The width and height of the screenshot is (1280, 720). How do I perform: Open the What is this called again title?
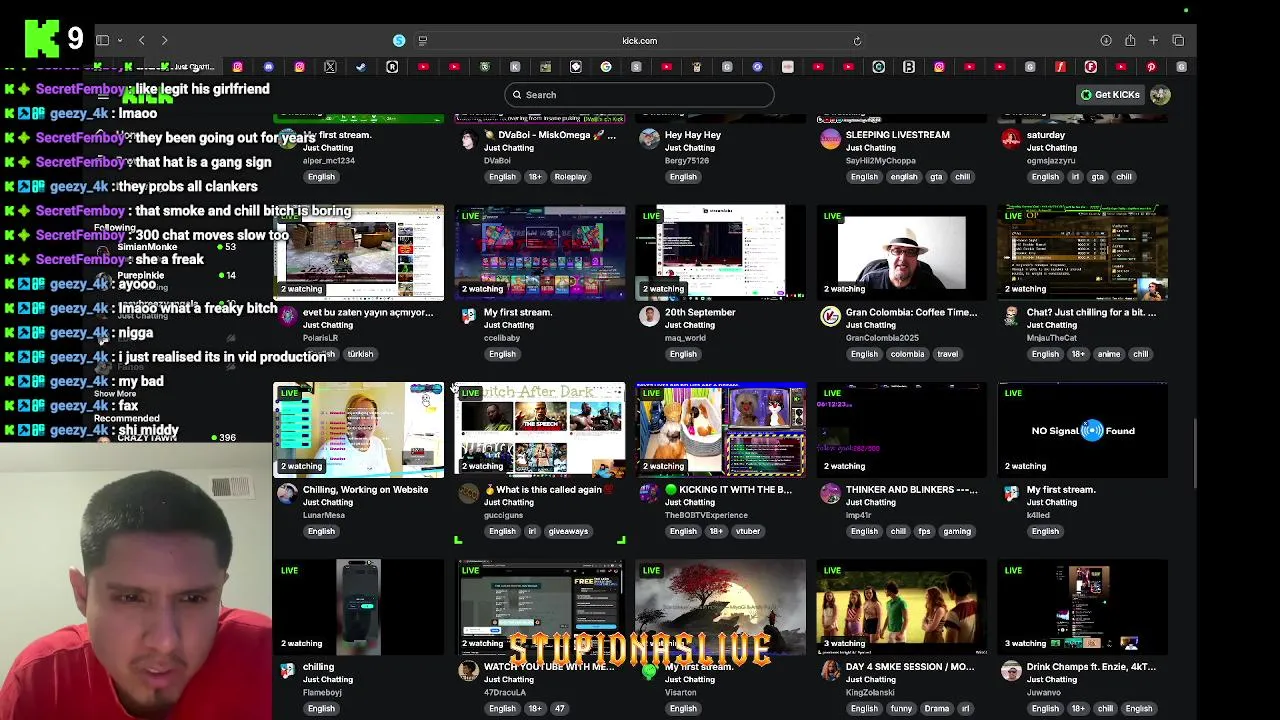[549, 490]
